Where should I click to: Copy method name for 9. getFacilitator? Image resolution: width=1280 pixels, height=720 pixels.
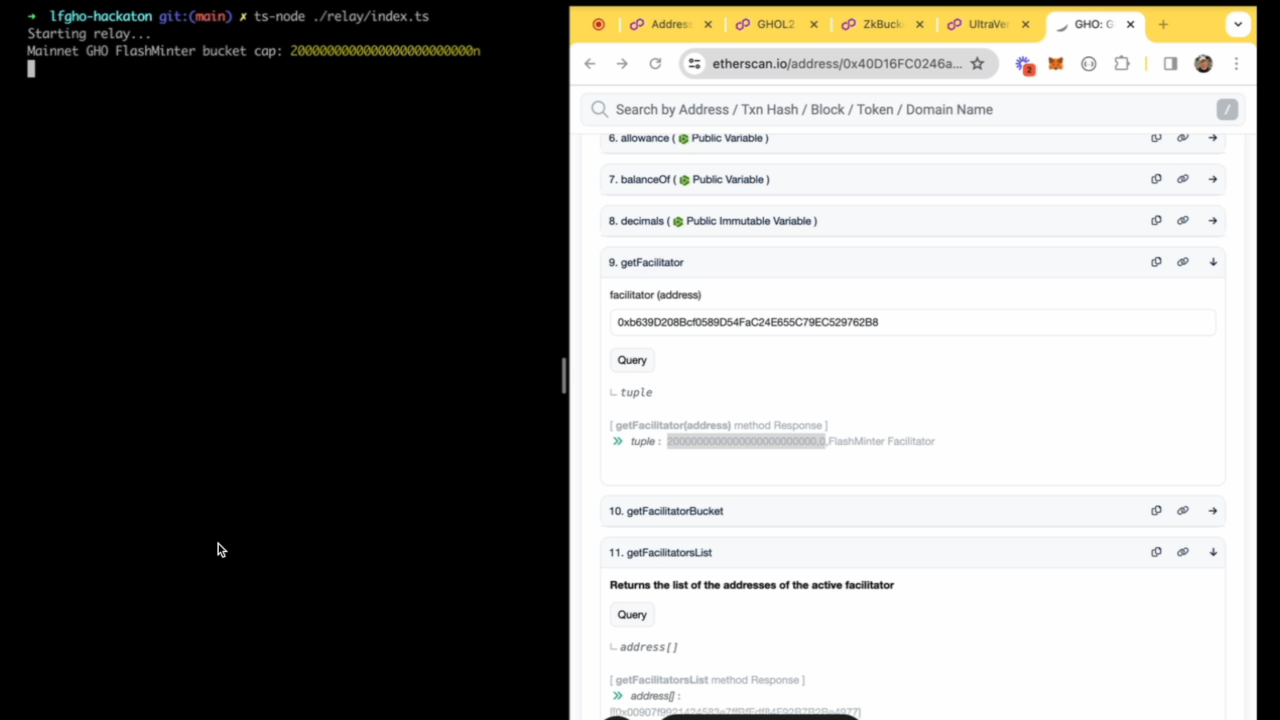(x=1156, y=262)
